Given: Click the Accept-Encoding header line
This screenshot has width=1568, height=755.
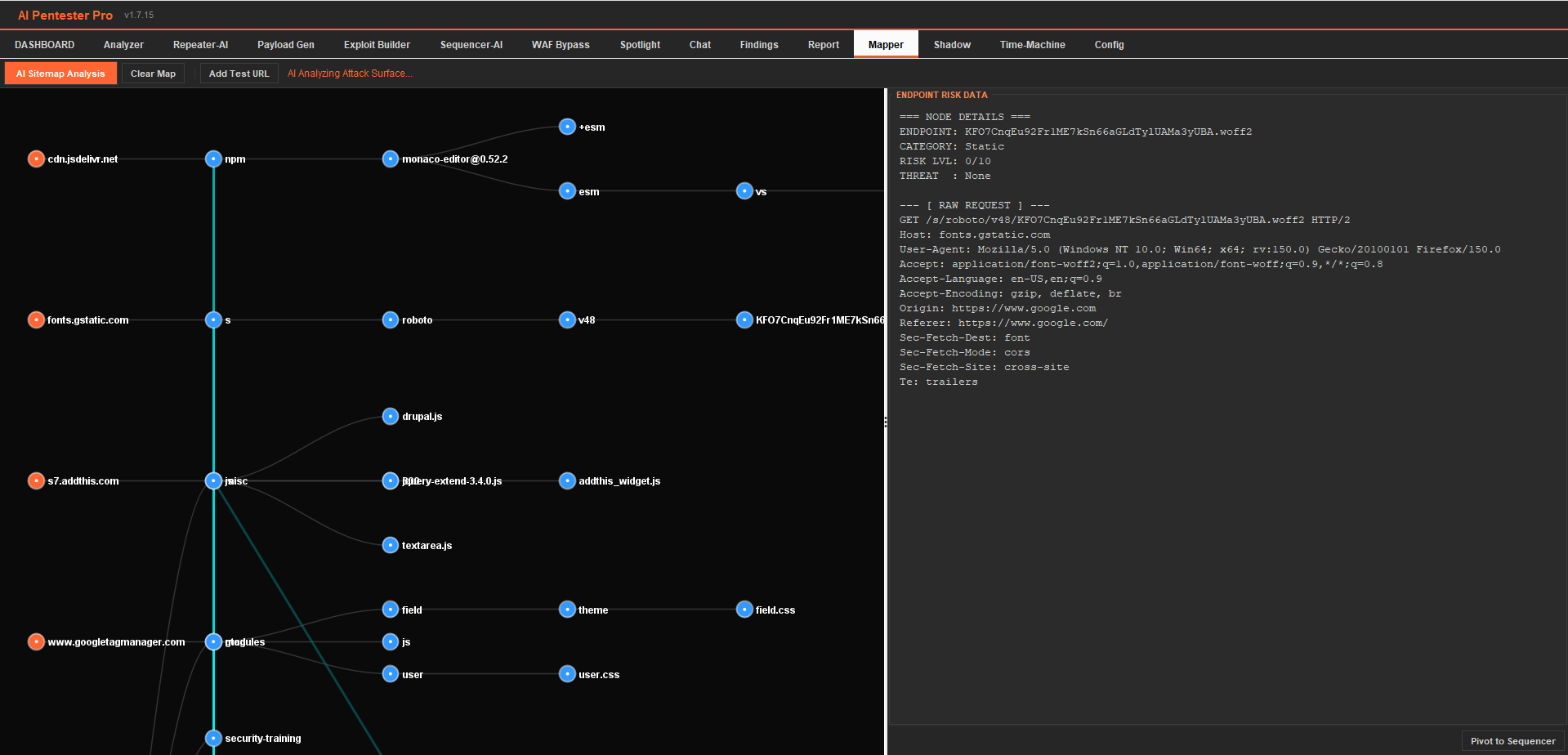Looking at the screenshot, I should (1010, 293).
